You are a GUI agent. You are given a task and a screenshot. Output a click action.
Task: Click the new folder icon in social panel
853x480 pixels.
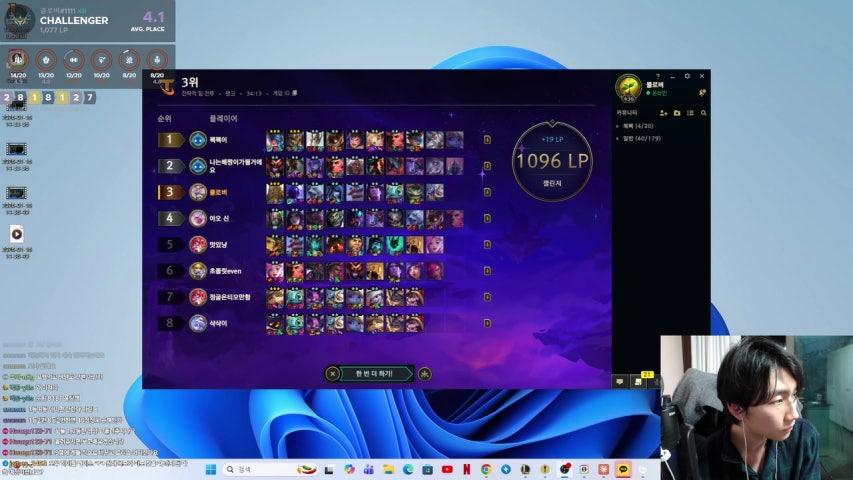point(677,113)
